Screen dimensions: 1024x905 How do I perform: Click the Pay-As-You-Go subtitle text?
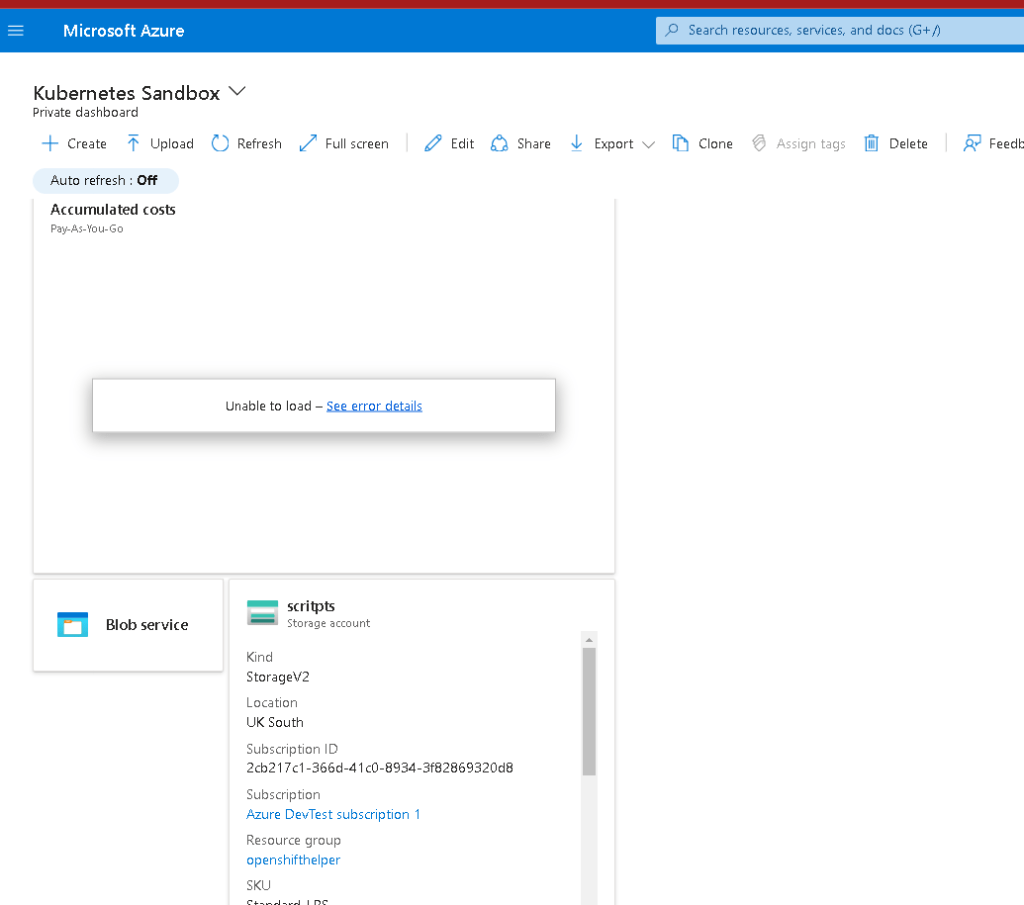(x=87, y=229)
